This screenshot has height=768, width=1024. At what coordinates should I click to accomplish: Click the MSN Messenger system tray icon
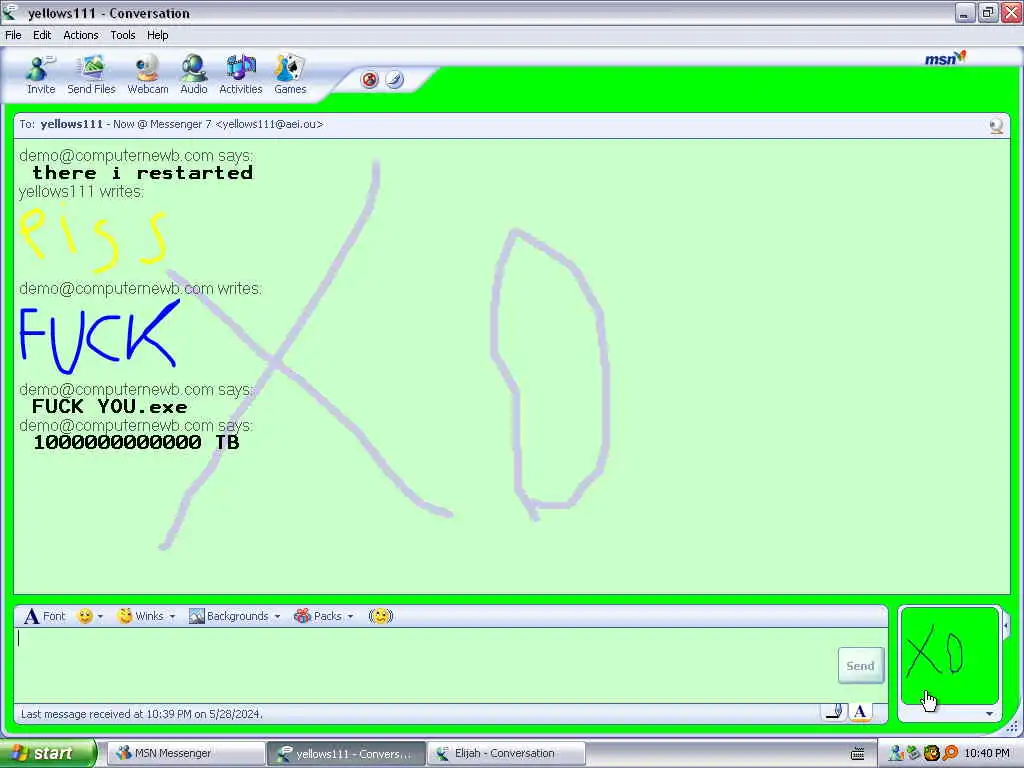[897, 754]
